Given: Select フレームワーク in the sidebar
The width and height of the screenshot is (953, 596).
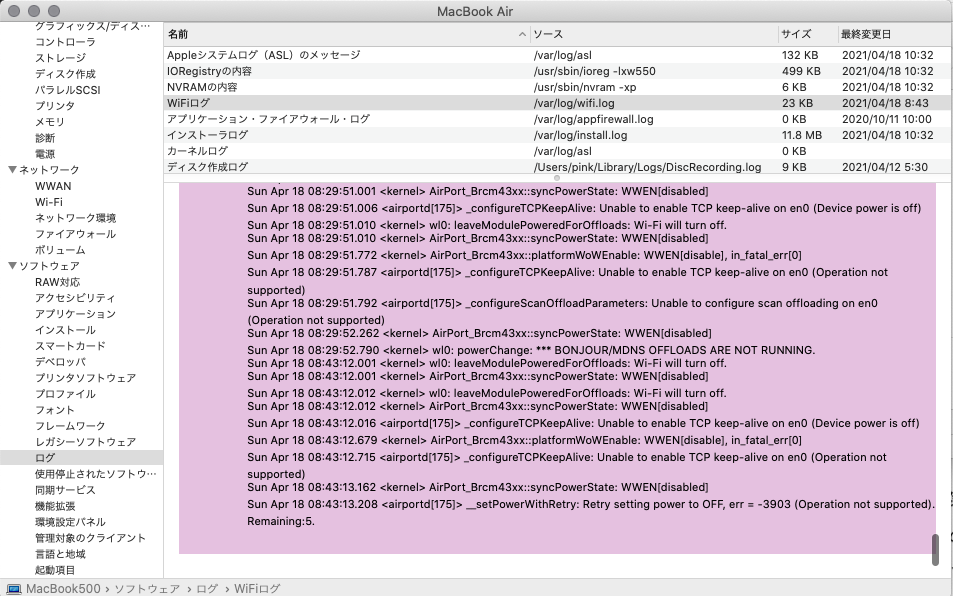Looking at the screenshot, I should [x=70, y=426].
